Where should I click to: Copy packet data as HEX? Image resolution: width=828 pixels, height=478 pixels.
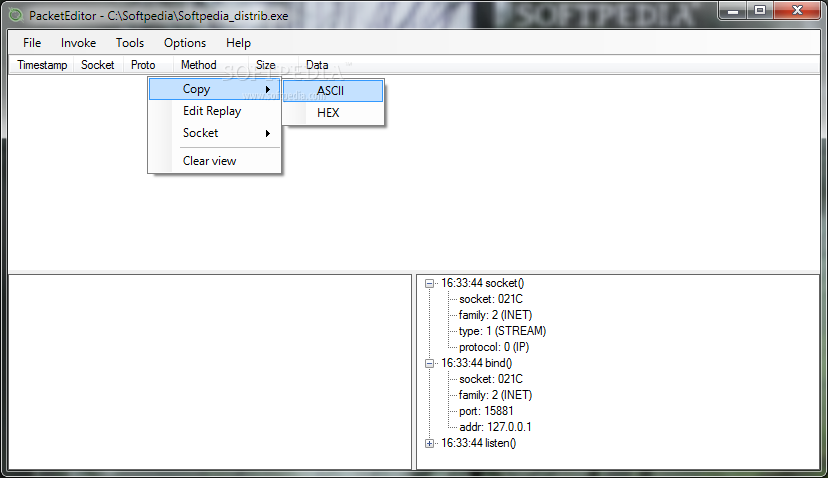pyautogui.click(x=333, y=113)
